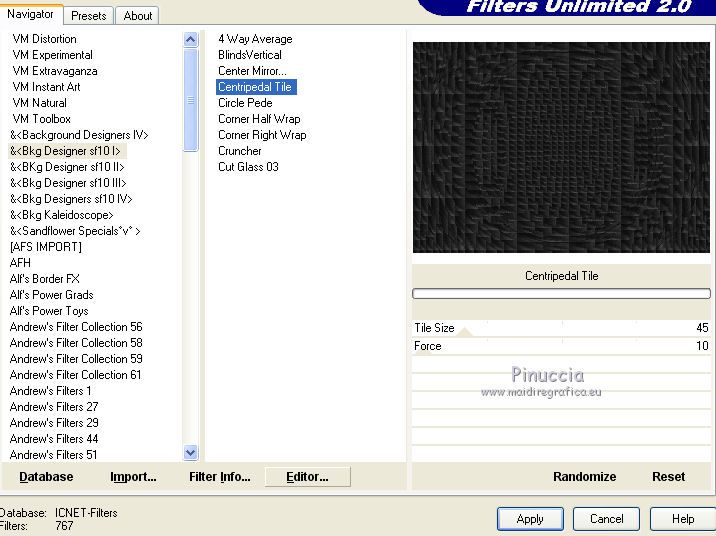Select Andrew's Filter Collection 58
The height and width of the screenshot is (536, 716).
(76, 343)
